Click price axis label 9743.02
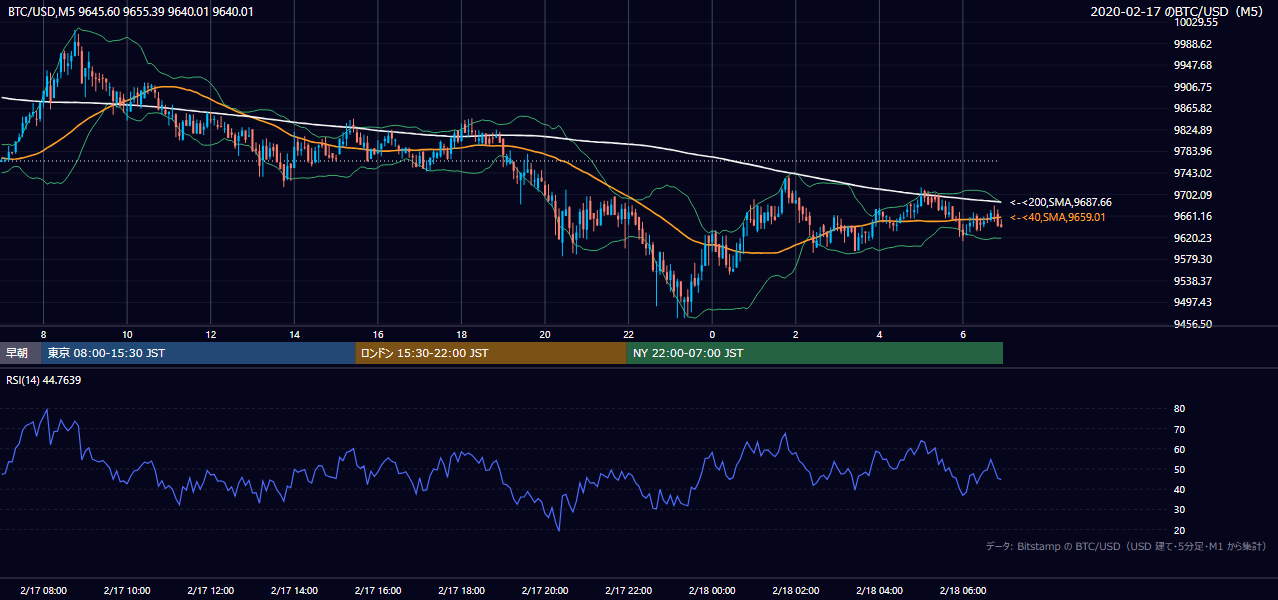Screen dimensions: 1278x600 click(1192, 173)
